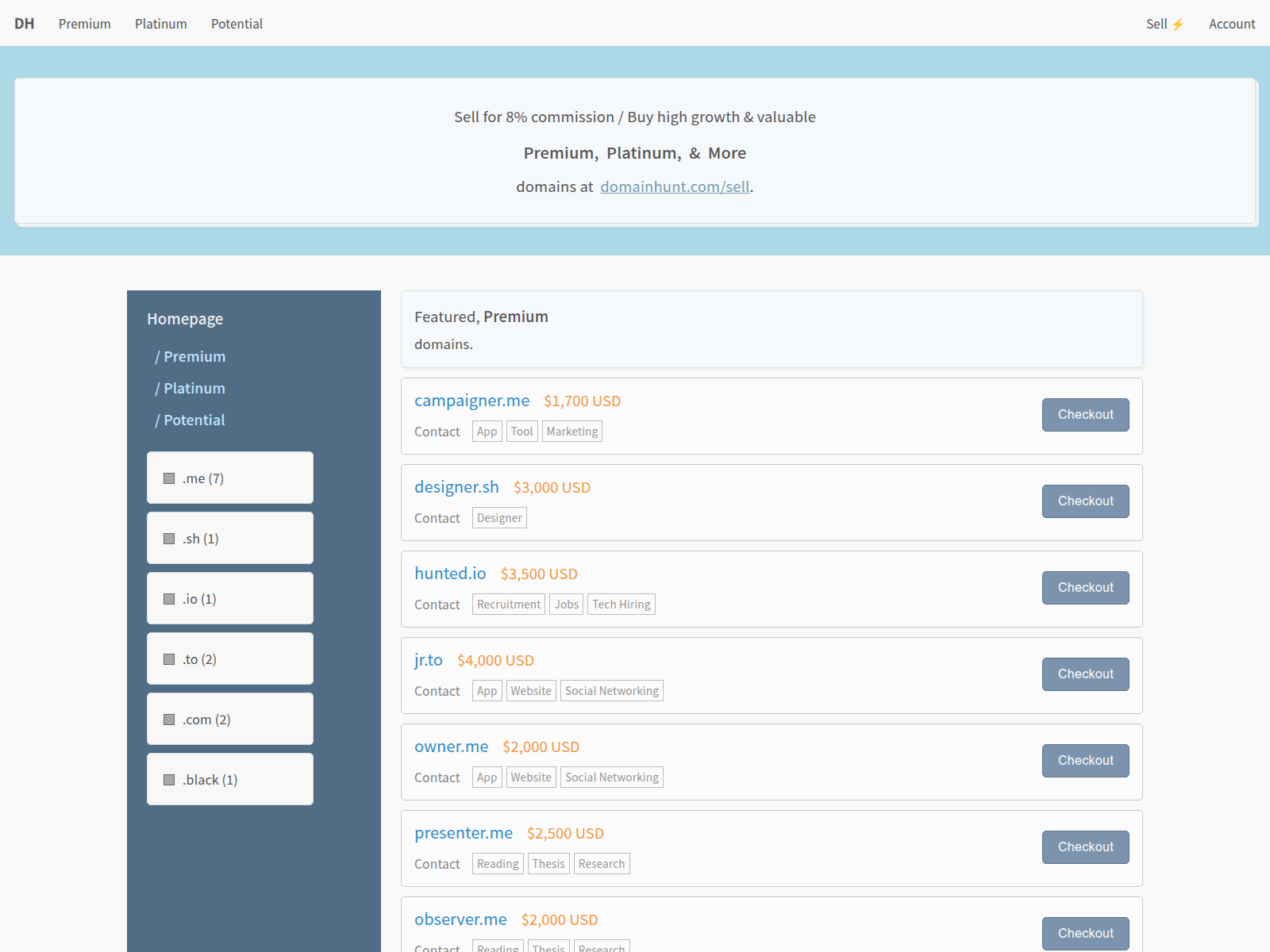The width and height of the screenshot is (1270, 952).
Task: Check the .sh (1) filter checkbox
Action: coord(169,539)
